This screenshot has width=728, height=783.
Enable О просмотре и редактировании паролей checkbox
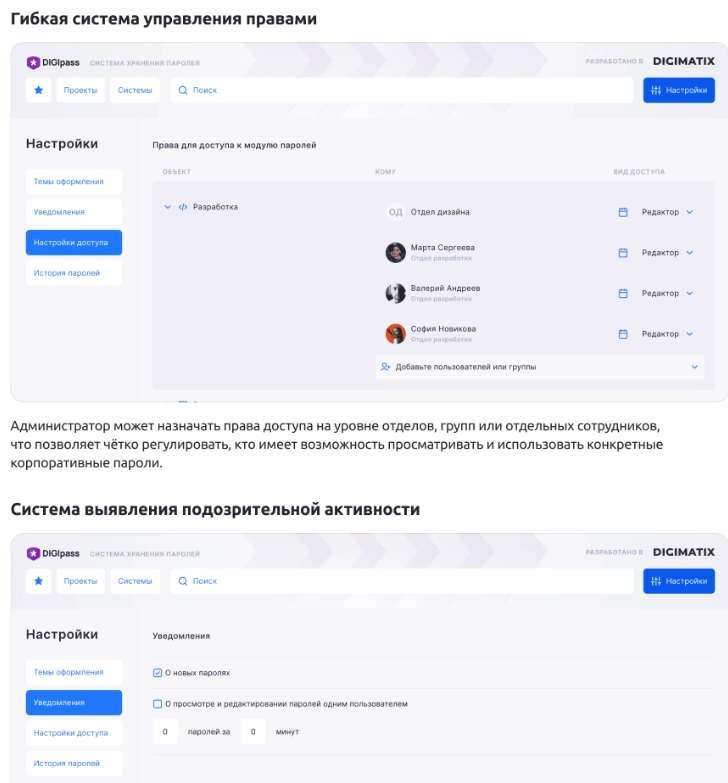(157, 704)
